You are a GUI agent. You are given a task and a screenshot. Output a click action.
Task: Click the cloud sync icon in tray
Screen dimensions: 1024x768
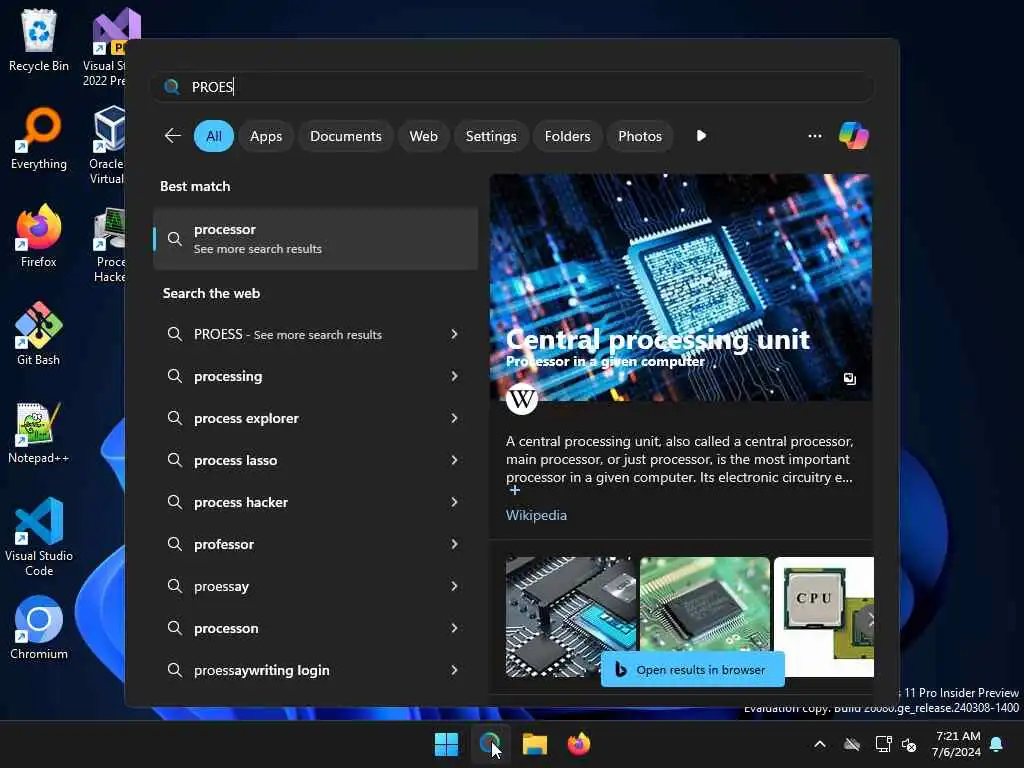852,744
